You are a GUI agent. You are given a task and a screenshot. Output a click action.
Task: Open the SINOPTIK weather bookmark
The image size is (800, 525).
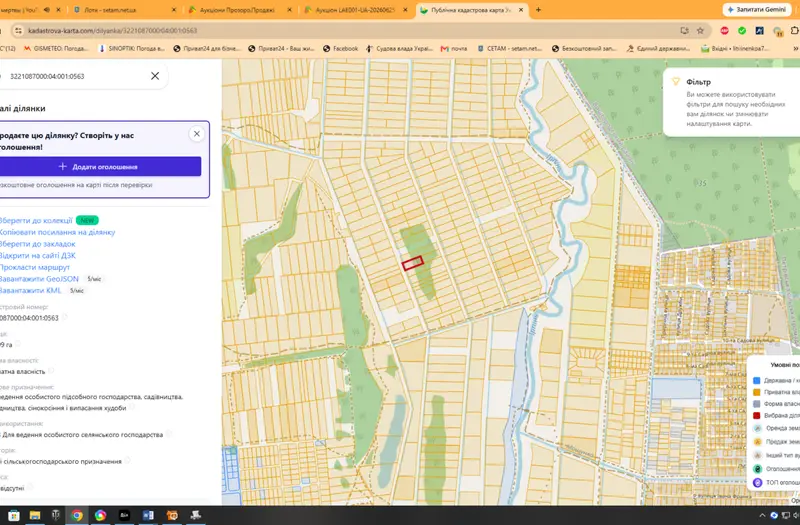pos(132,48)
